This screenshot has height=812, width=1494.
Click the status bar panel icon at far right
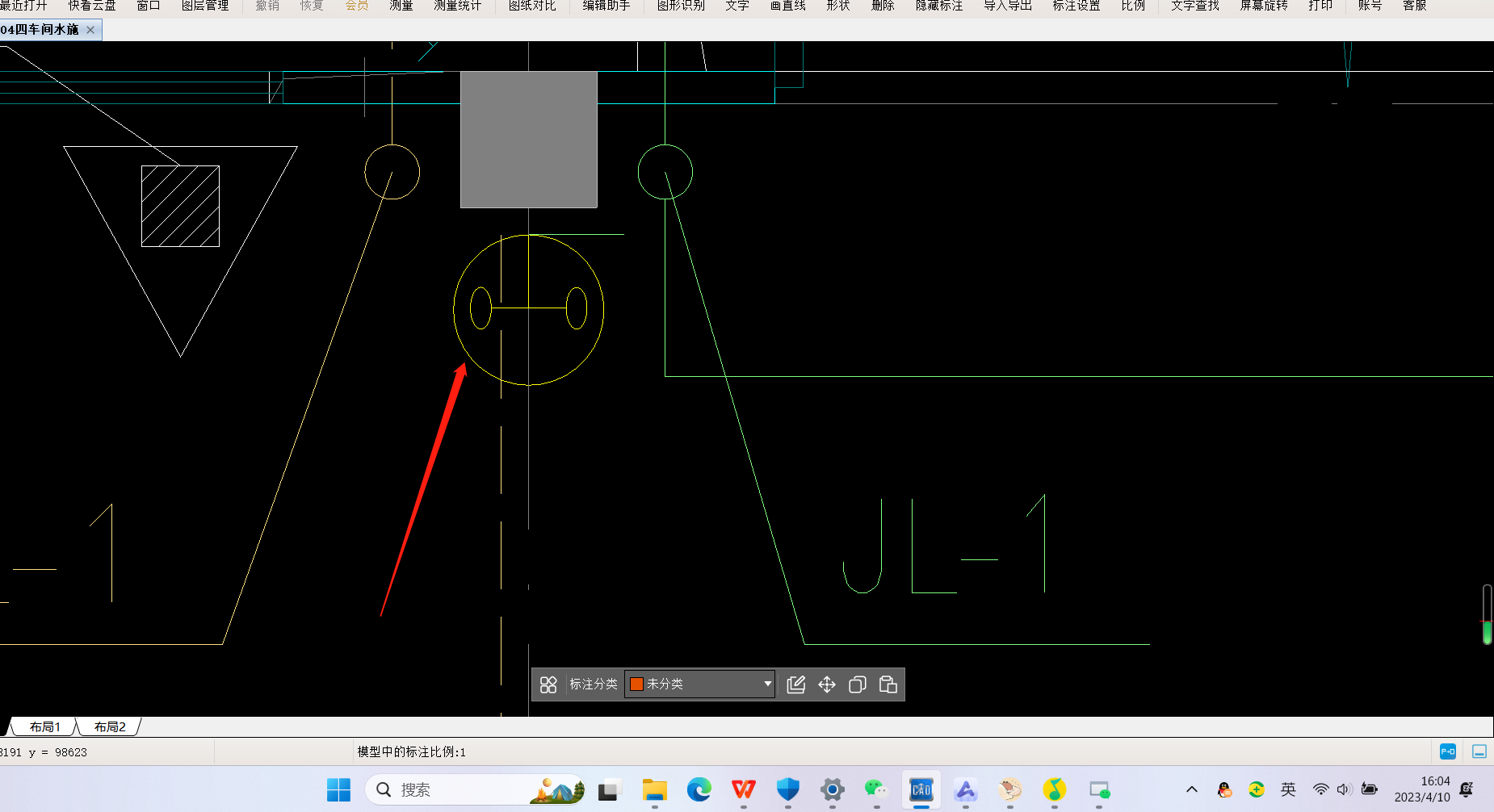point(1479,751)
